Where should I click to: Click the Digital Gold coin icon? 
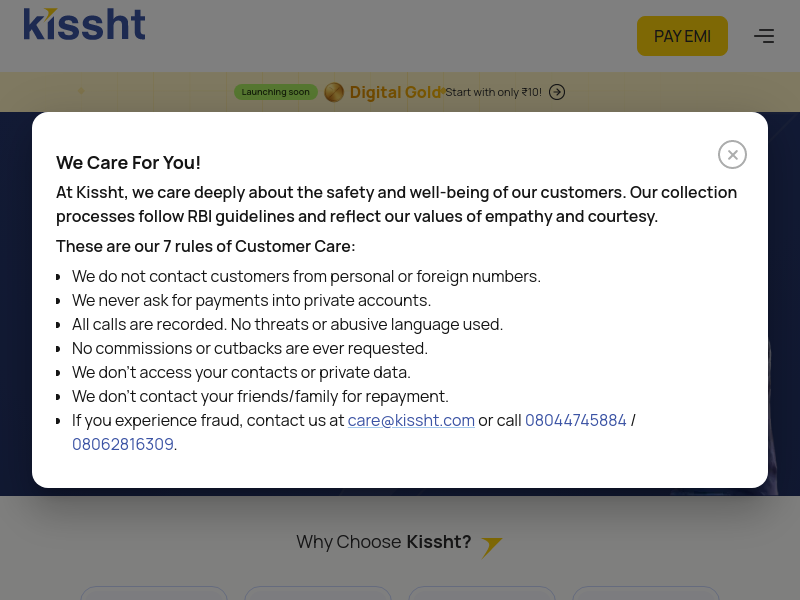coord(334,92)
